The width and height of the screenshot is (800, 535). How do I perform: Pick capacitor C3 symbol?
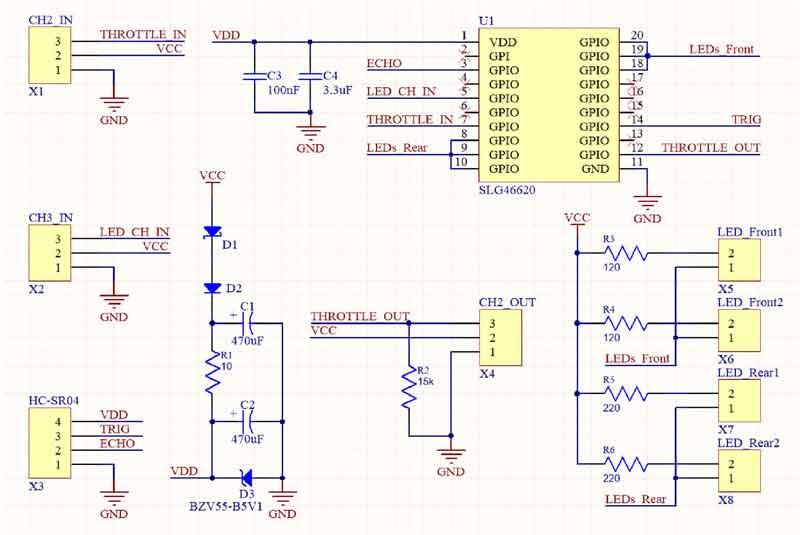click(x=254, y=77)
